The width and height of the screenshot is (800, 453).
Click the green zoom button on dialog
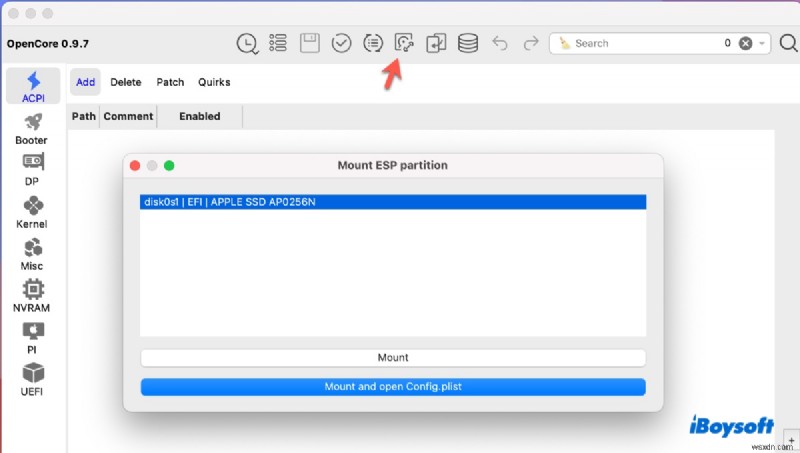169,166
